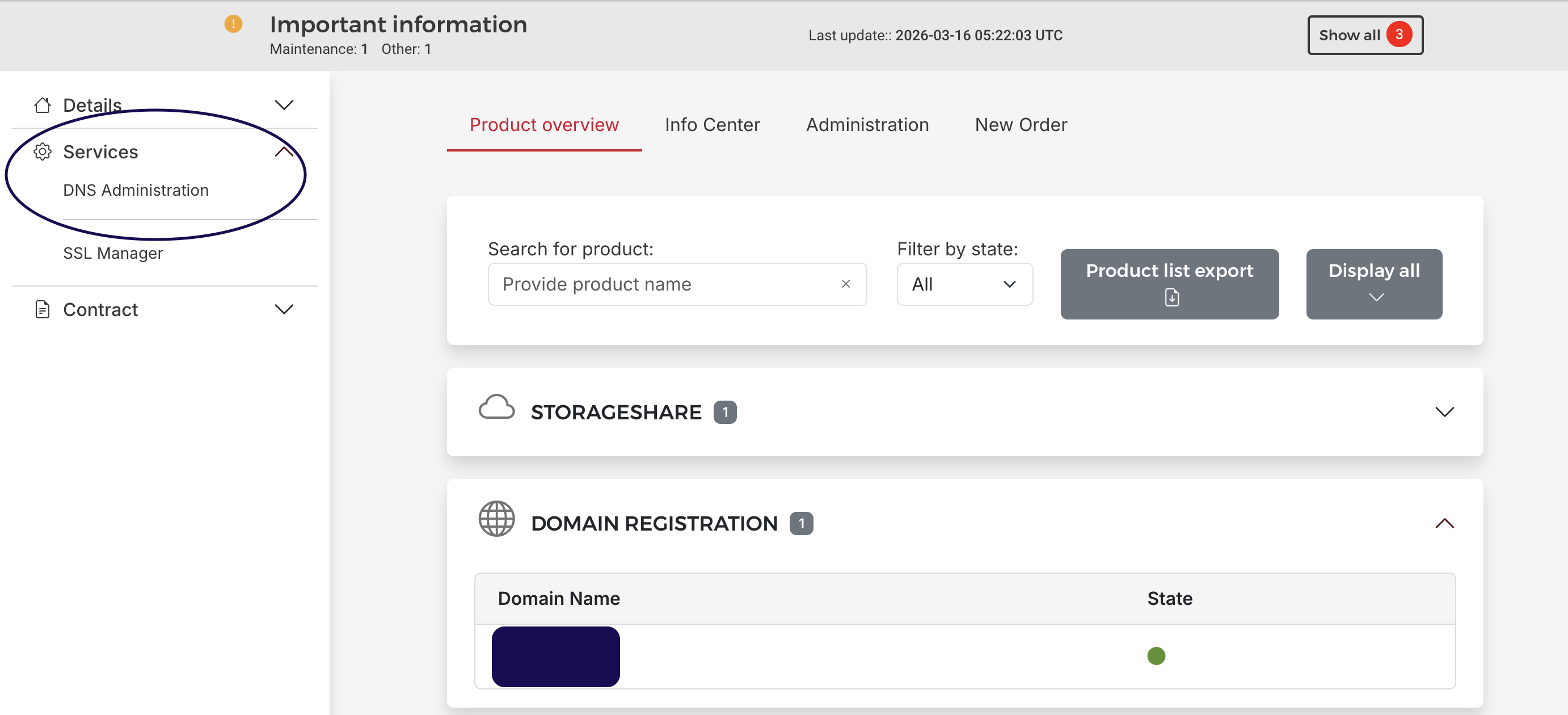Click the warning exclamation icon
The width and height of the screenshot is (1568, 715).
[233, 24]
